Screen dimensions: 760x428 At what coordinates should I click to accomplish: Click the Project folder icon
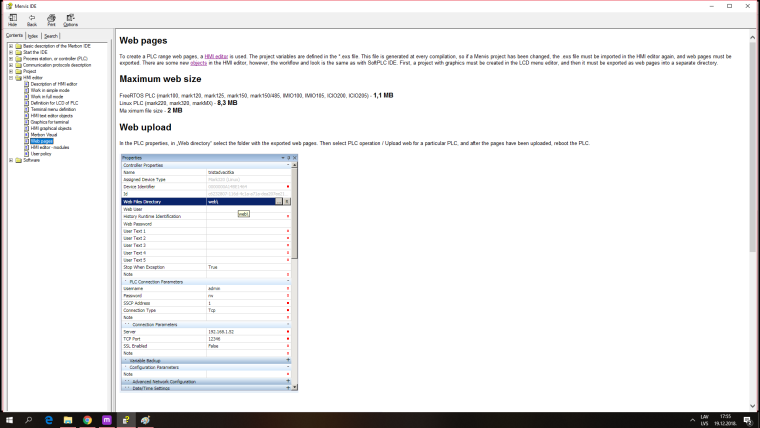coord(18,71)
